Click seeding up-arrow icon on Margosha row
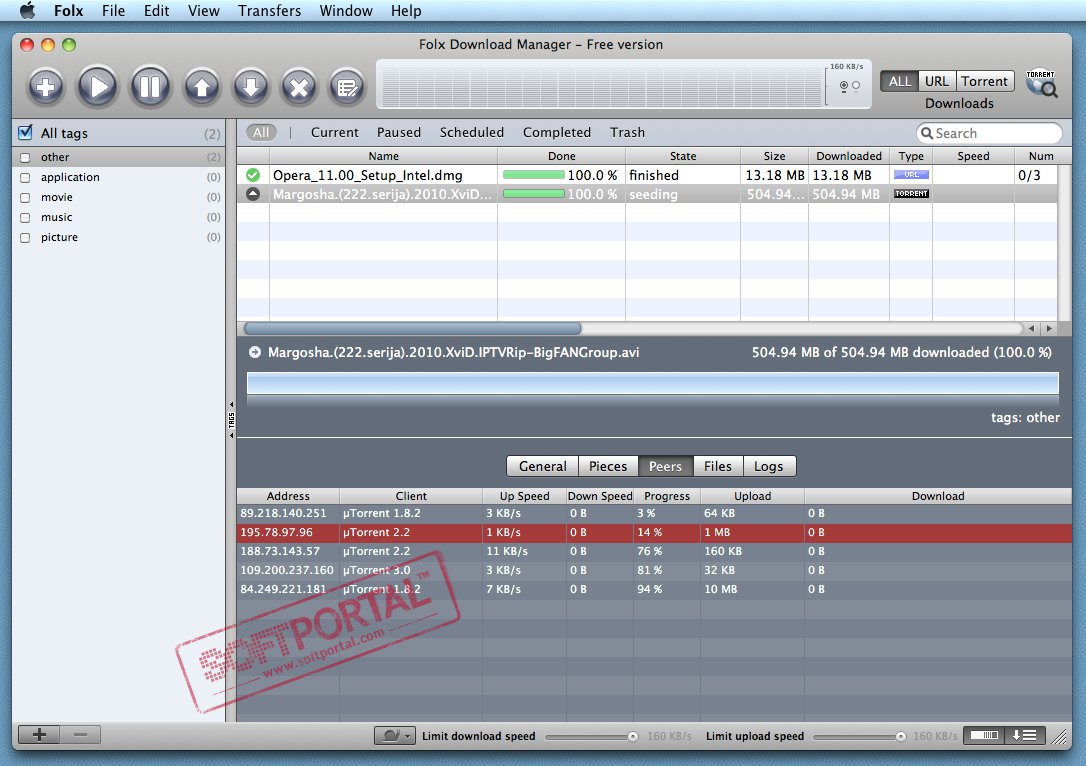The image size is (1086, 766). (253, 194)
